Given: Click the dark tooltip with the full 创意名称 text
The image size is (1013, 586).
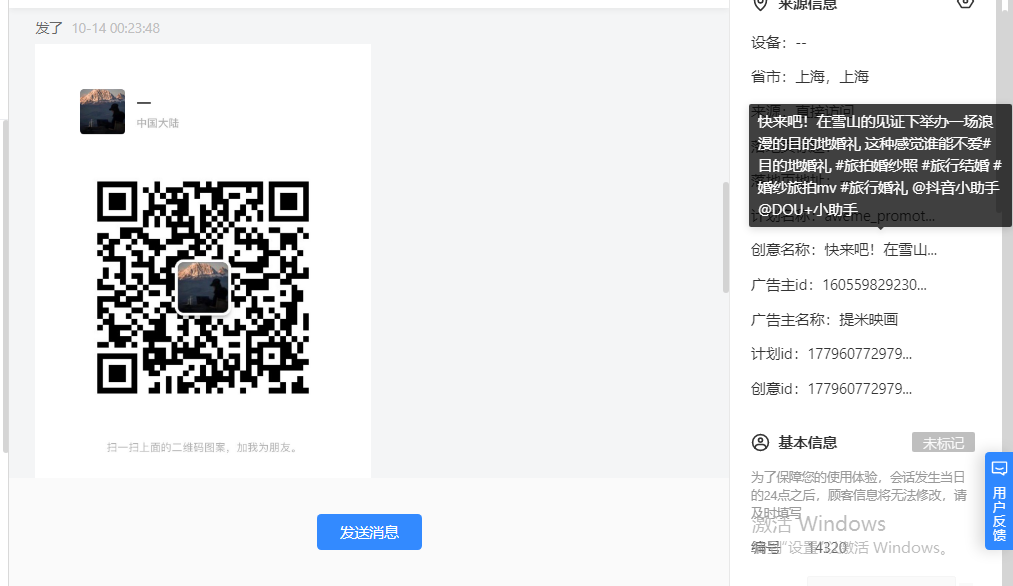Looking at the screenshot, I should pos(880,165).
